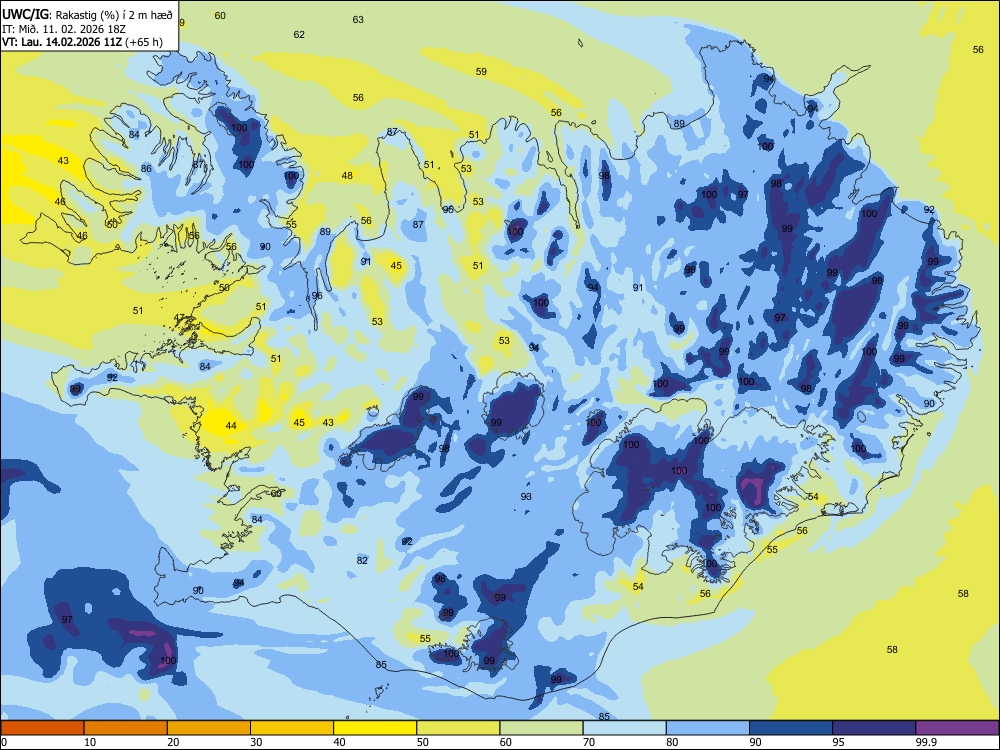The height and width of the screenshot is (750, 1000).
Task: Click the '70' legend scale label
Action: tap(589, 742)
